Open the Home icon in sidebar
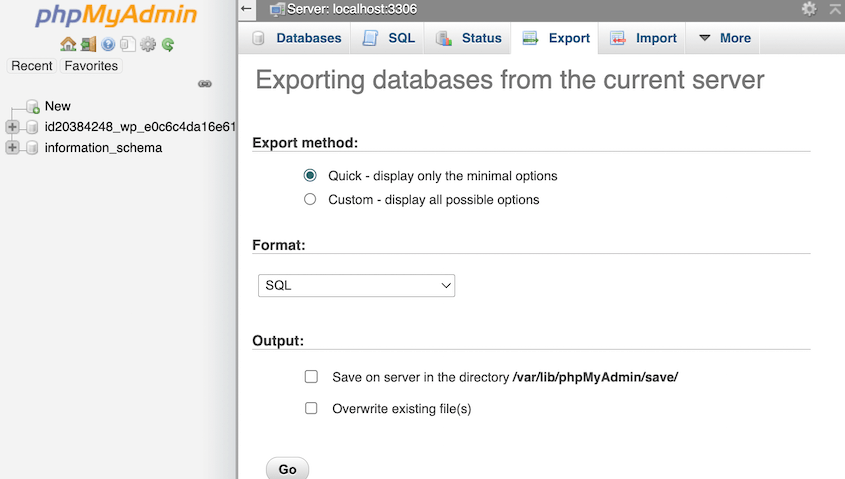This screenshot has height=479, width=845. point(68,44)
